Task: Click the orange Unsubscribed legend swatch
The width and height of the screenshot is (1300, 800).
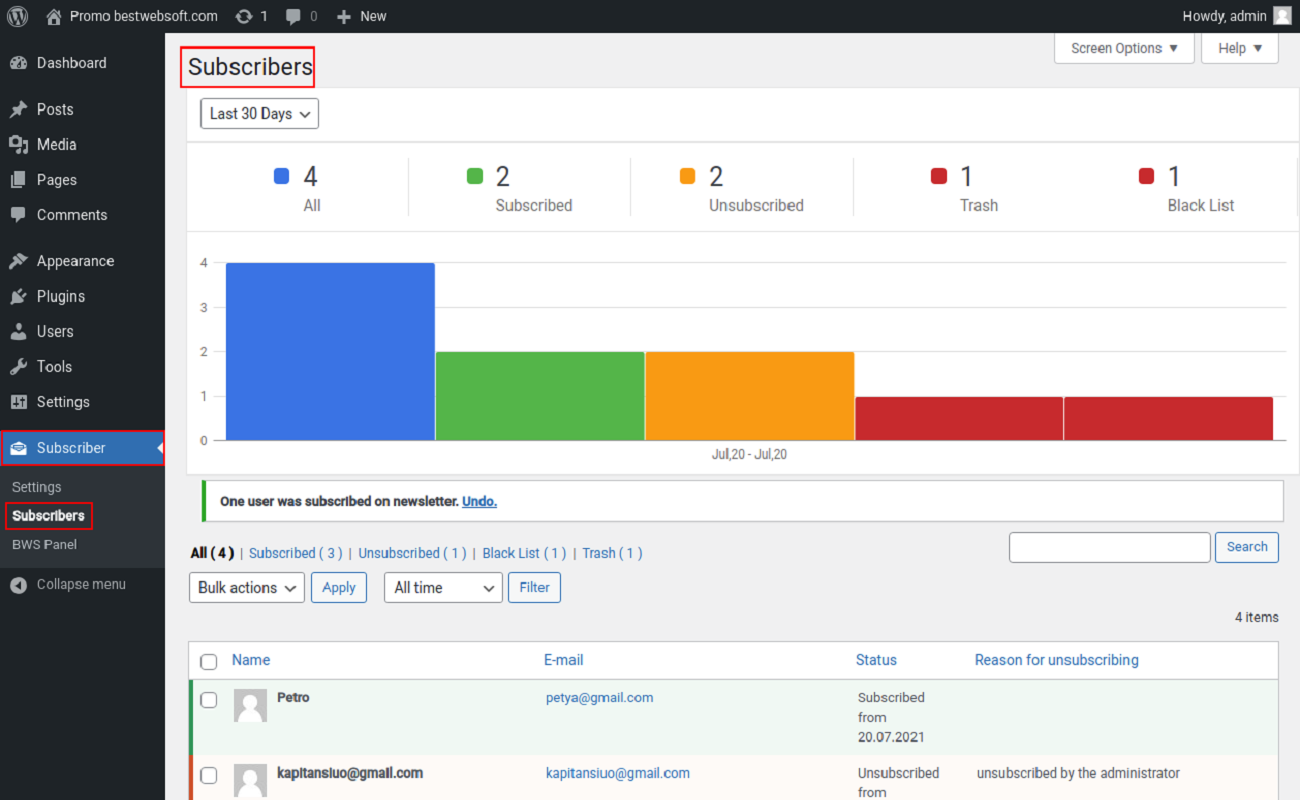Action: [687, 177]
